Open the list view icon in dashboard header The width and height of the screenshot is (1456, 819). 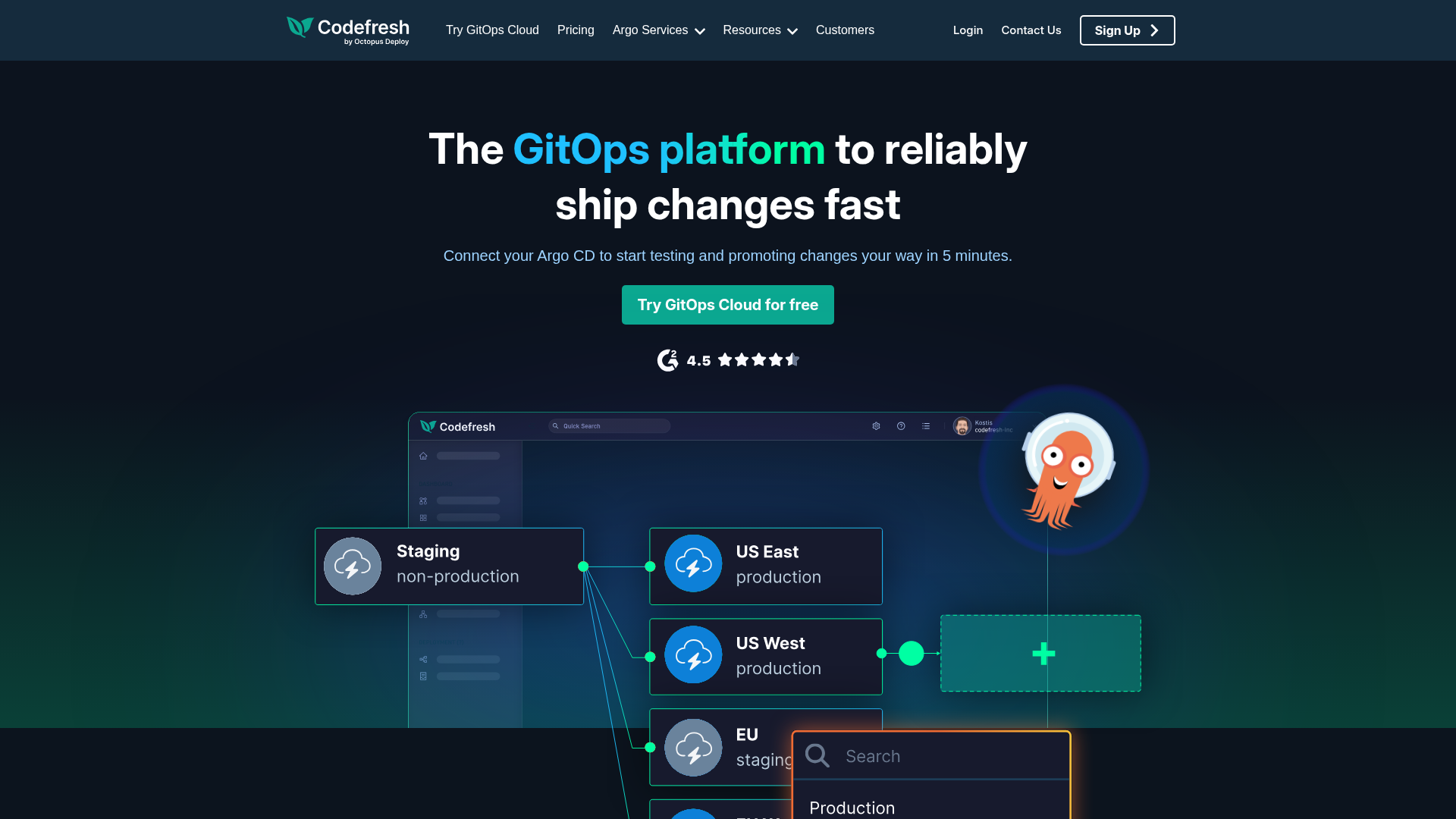[926, 426]
